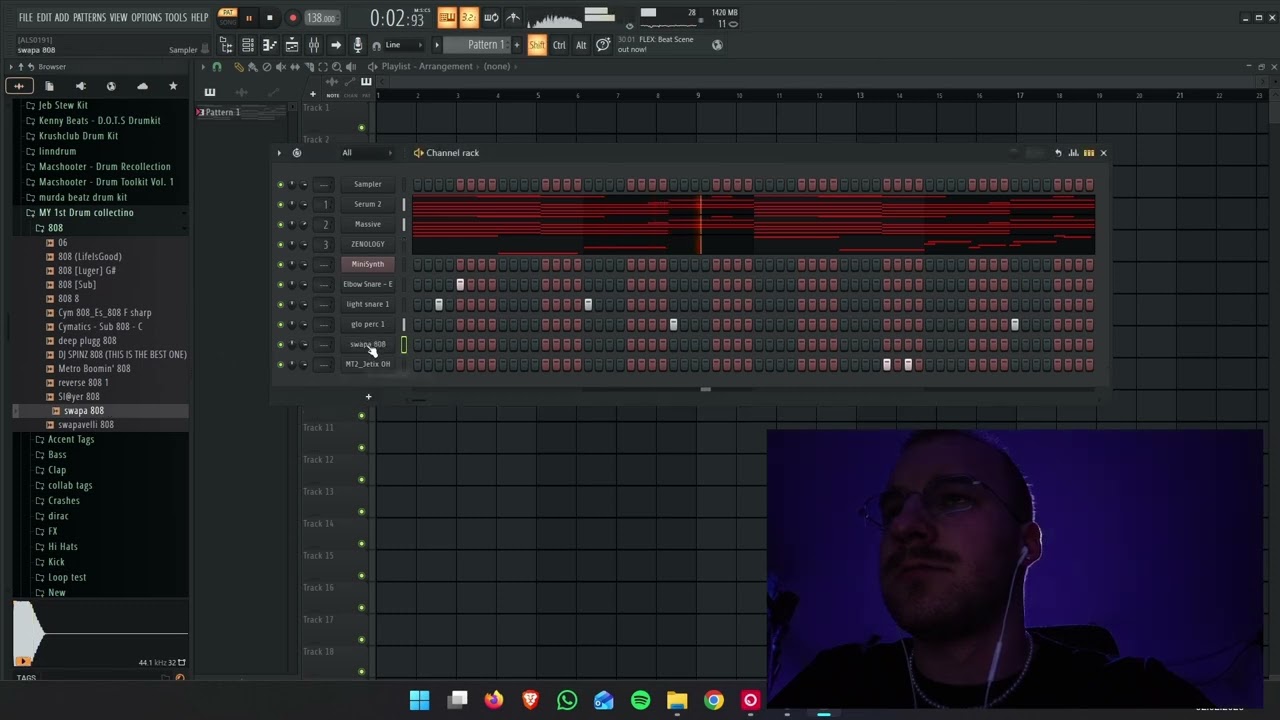Add a new pattern with the plus button
Viewport: 1280px width, 720px height.
[x=517, y=45]
